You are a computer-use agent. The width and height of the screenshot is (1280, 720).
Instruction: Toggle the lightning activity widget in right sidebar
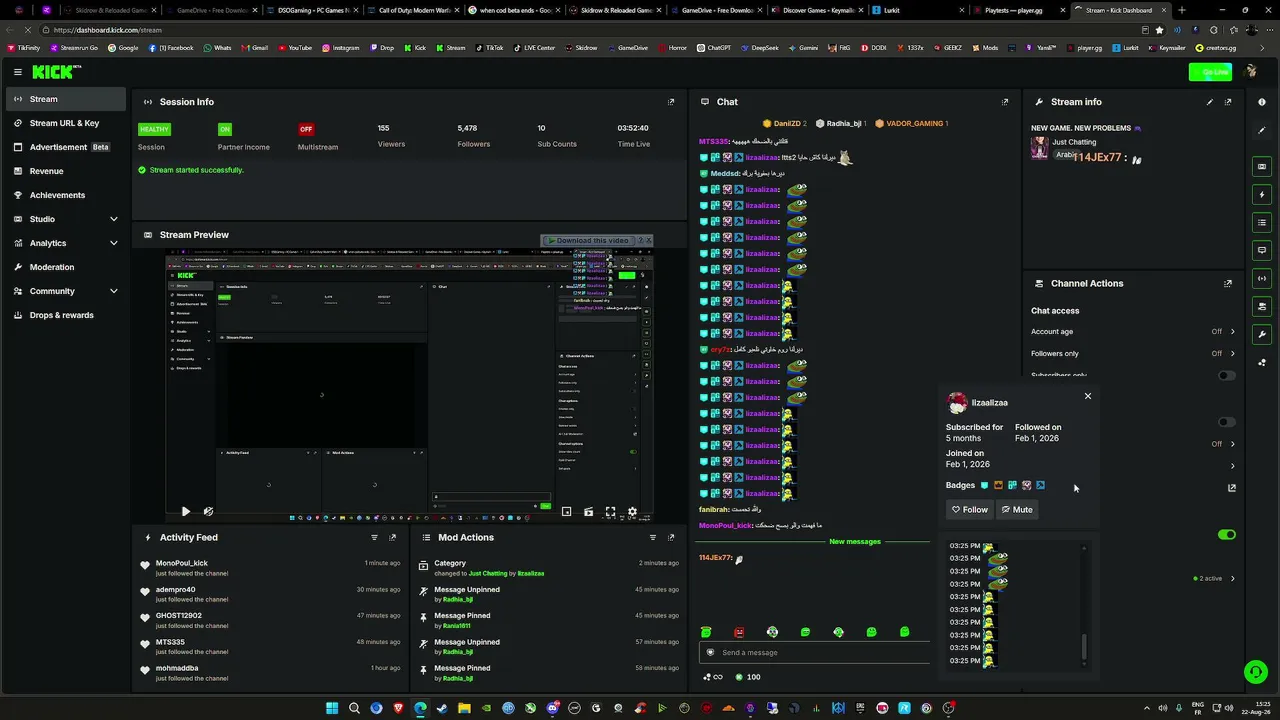point(1262,195)
